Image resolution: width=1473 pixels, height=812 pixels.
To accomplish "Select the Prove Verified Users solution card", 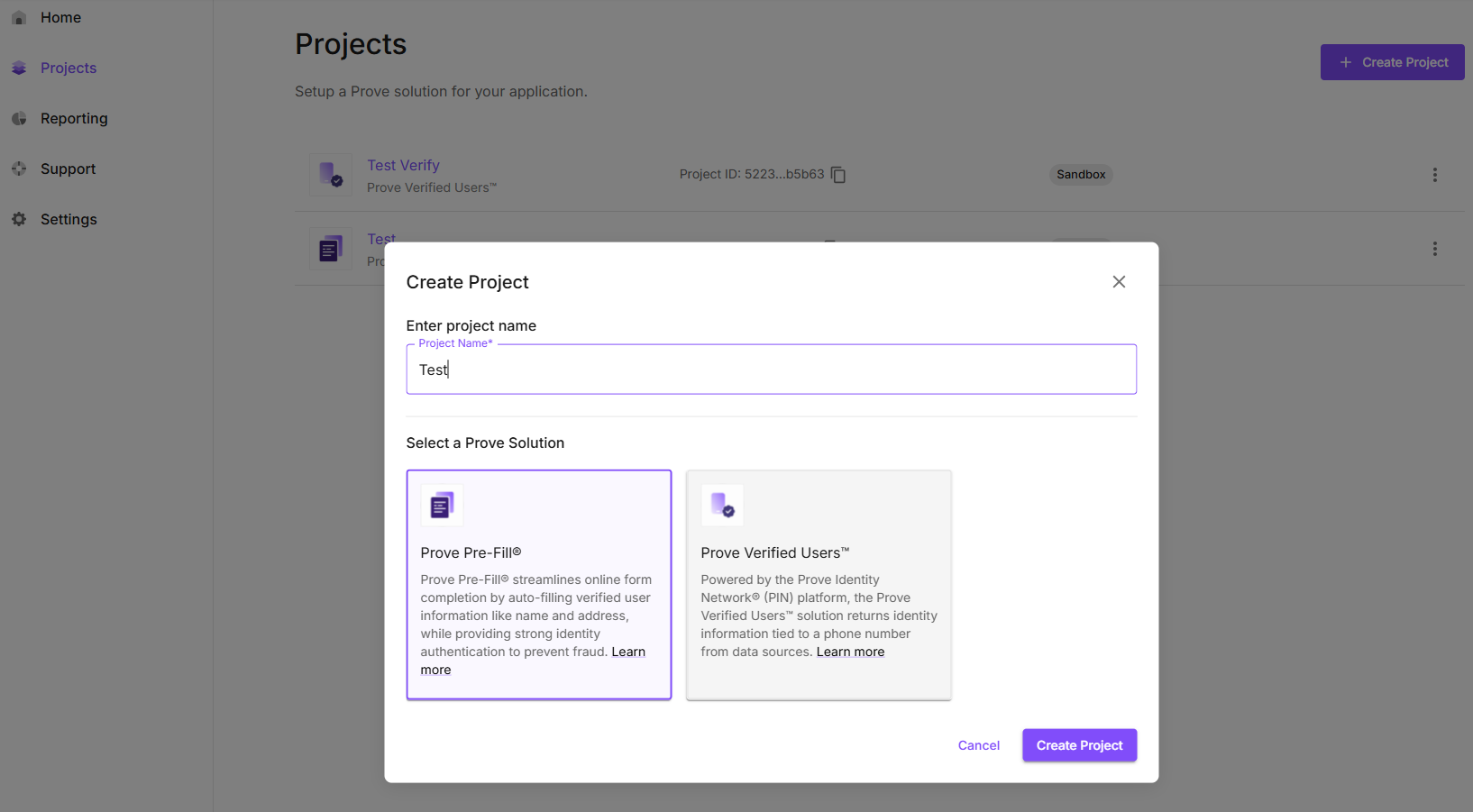I will tap(819, 584).
